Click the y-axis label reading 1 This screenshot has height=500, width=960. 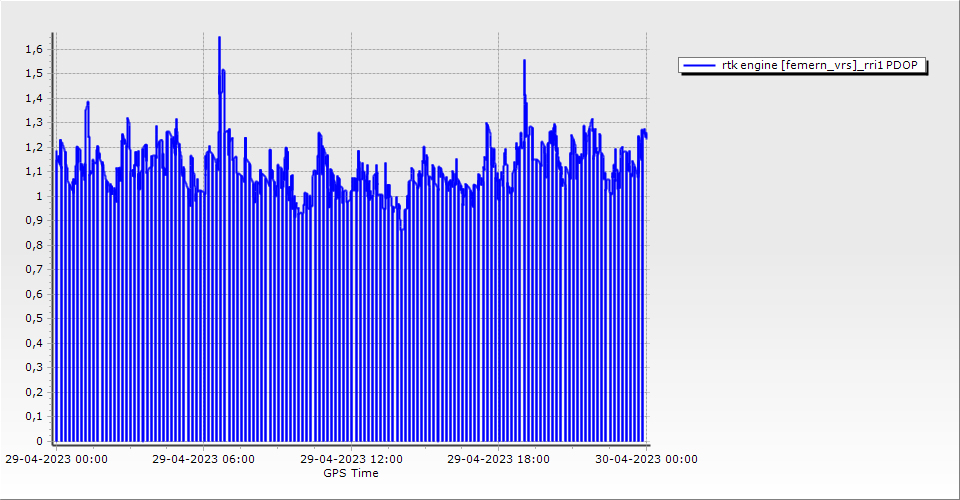pos(40,196)
